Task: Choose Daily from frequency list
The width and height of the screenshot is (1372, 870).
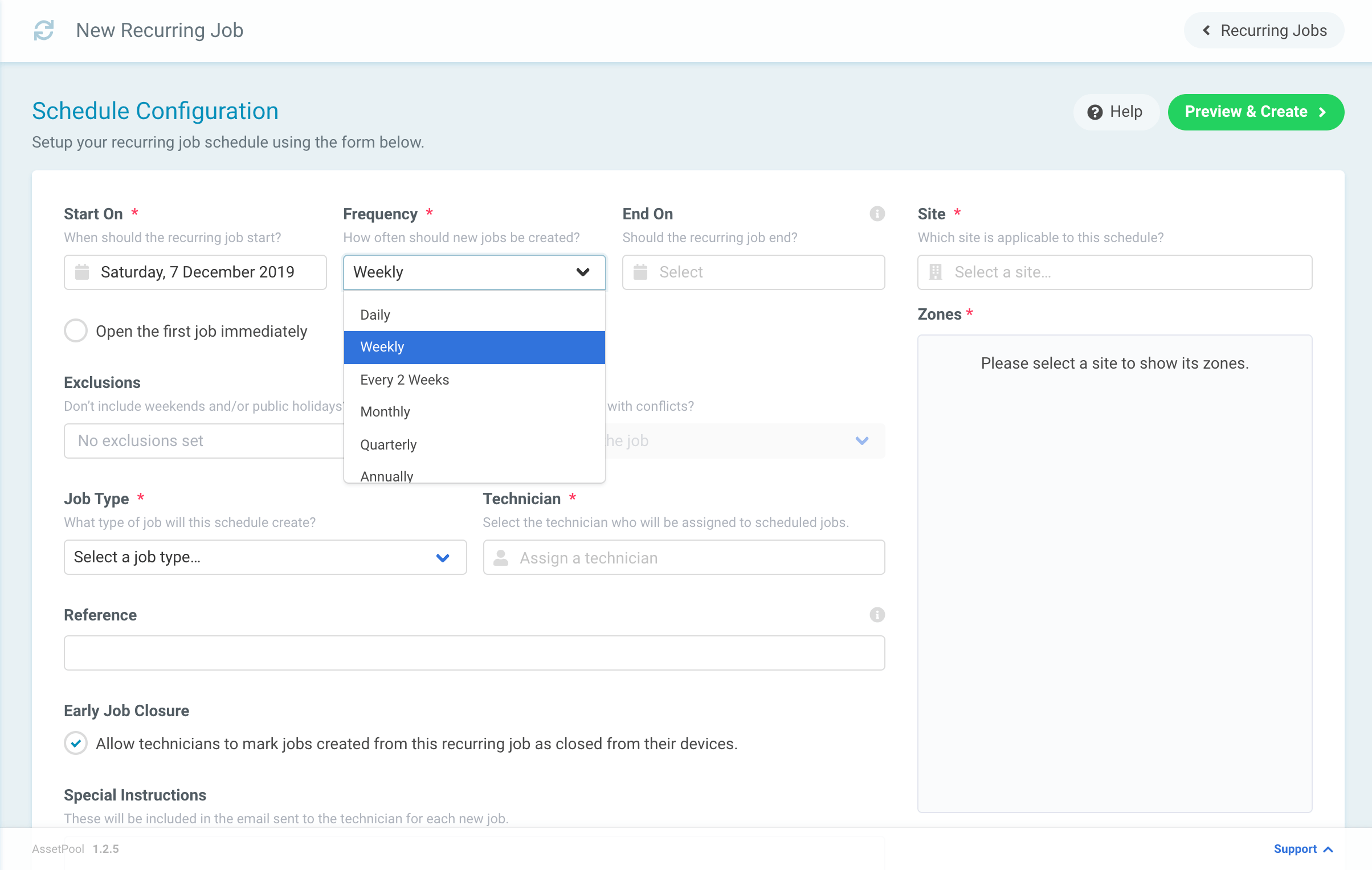Action: coord(474,314)
